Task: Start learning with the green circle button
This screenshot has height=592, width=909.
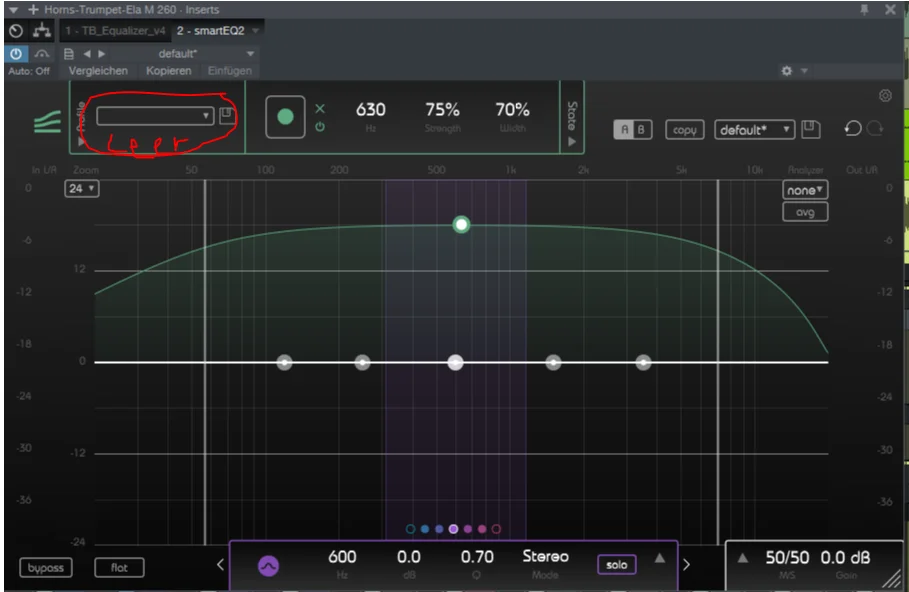Action: coord(285,117)
